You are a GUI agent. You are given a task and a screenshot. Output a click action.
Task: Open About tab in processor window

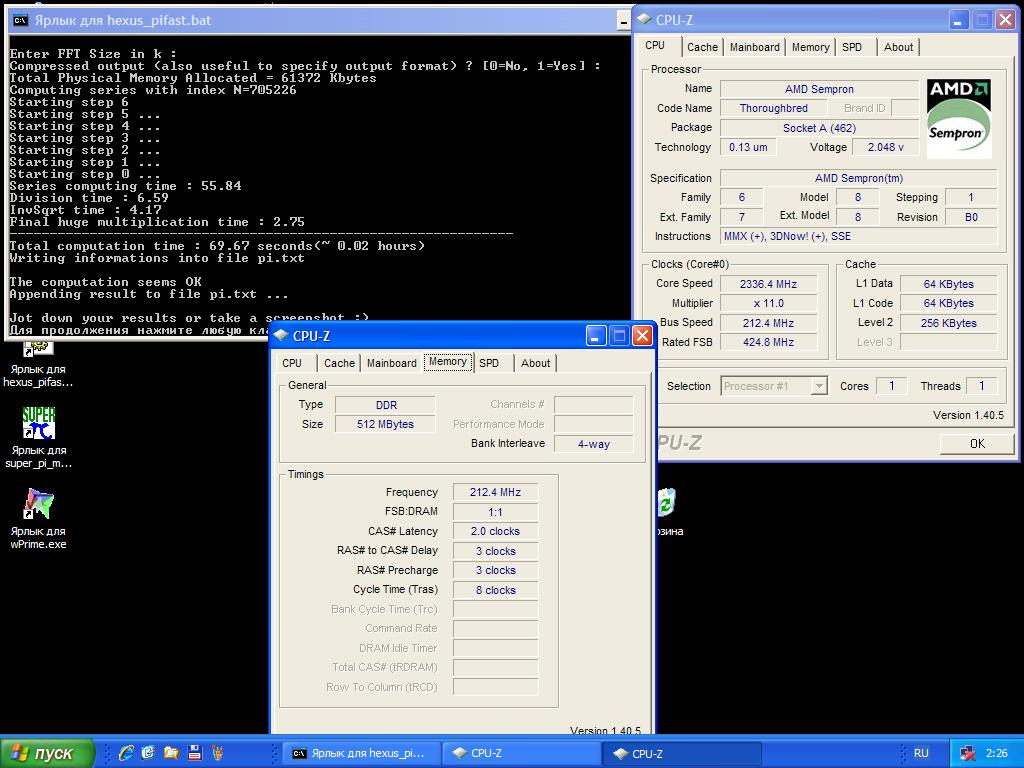[899, 47]
